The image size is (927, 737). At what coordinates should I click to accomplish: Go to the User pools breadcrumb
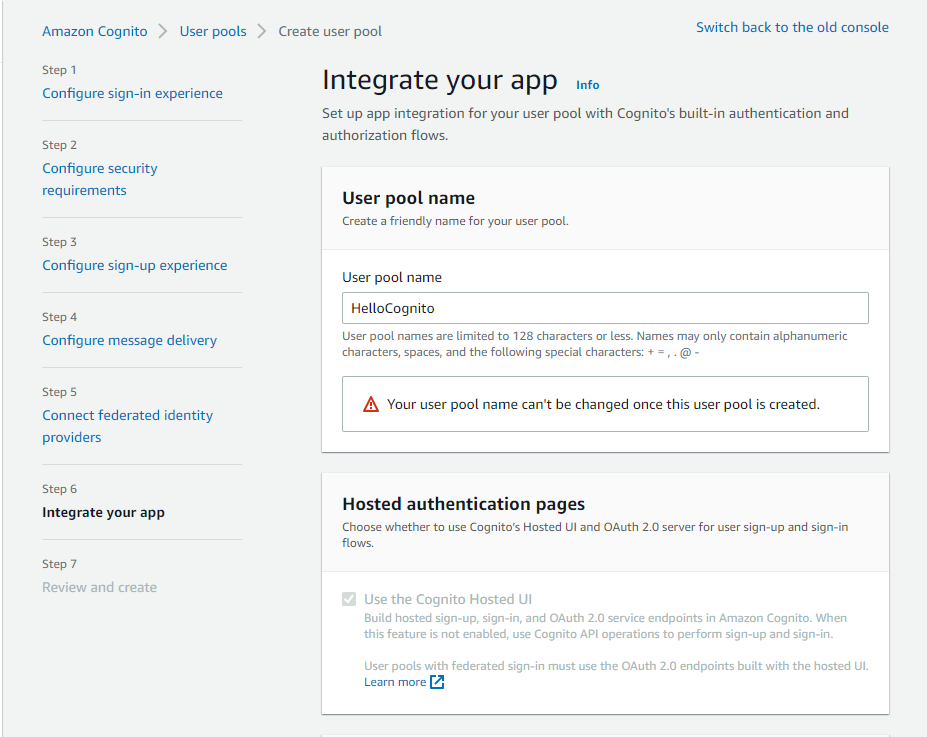(213, 31)
